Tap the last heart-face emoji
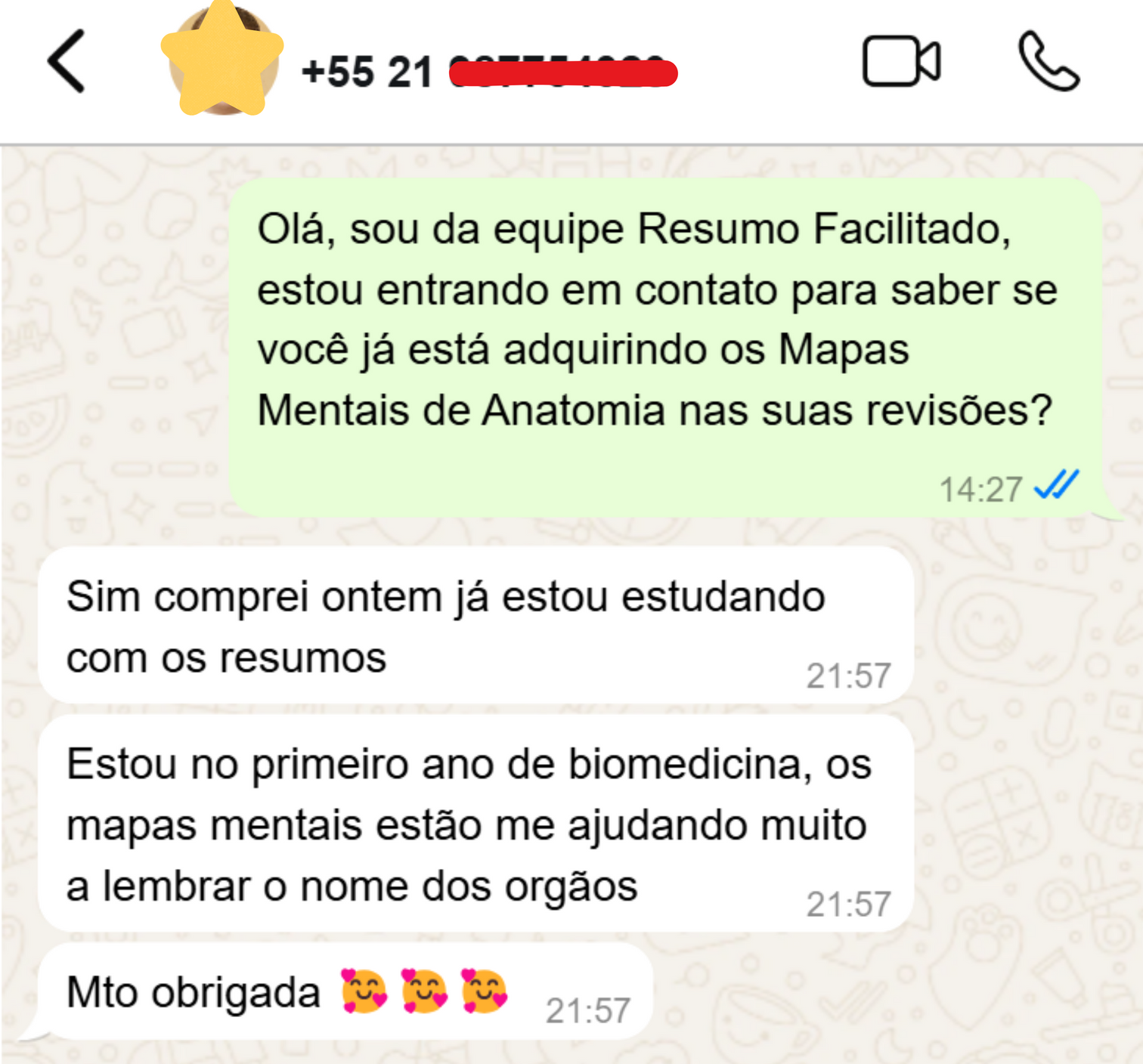The height and width of the screenshot is (1064, 1143). [485, 991]
